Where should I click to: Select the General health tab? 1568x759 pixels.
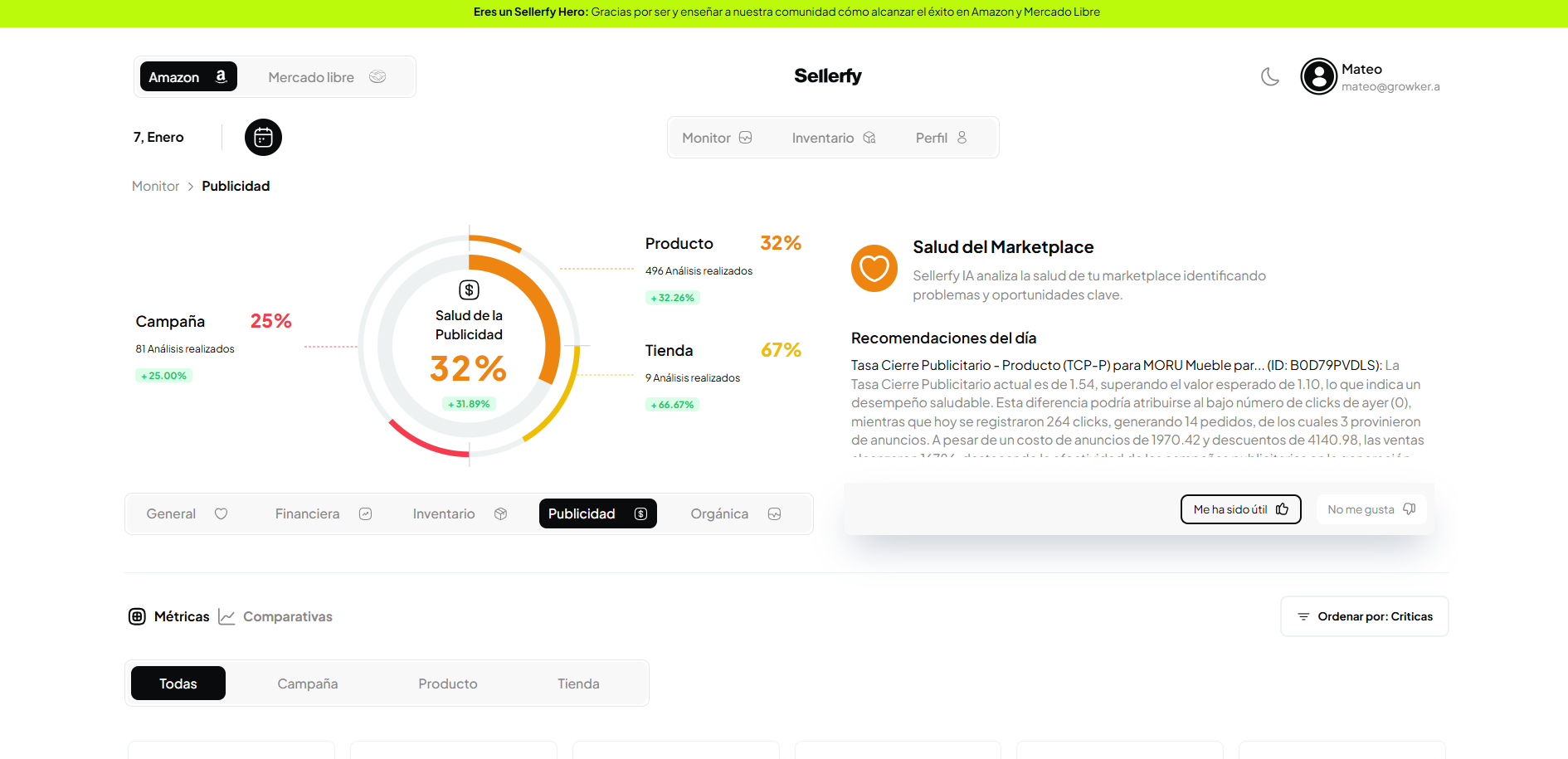coord(187,513)
